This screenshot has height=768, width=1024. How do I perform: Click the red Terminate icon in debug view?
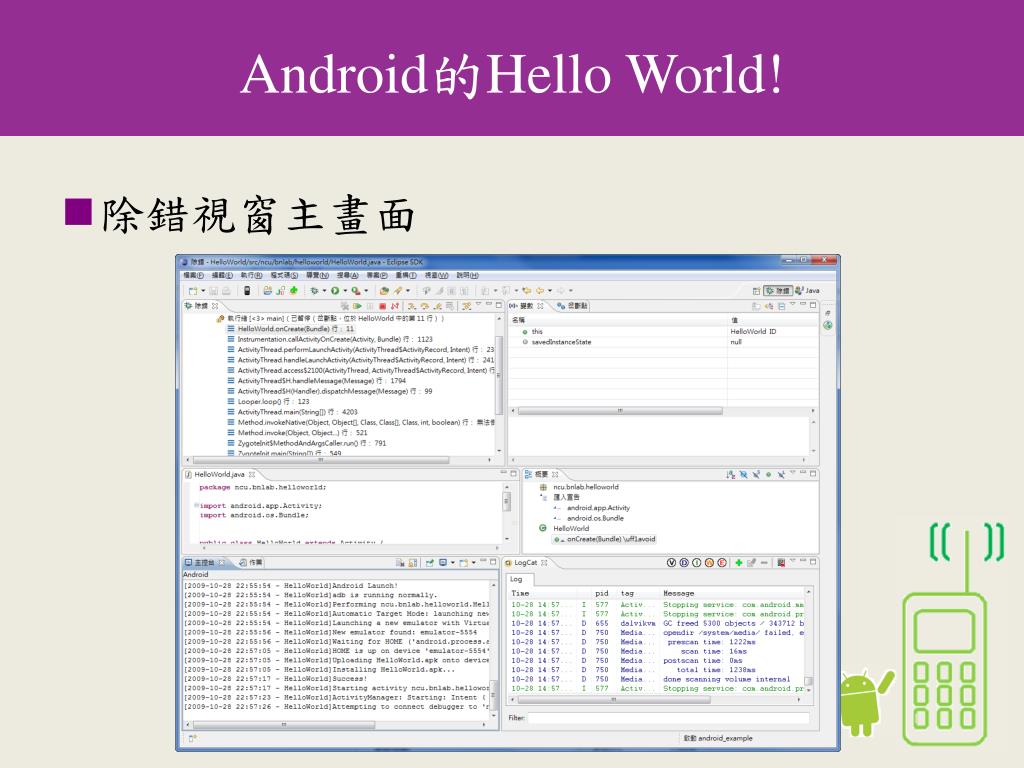pyautogui.click(x=383, y=306)
